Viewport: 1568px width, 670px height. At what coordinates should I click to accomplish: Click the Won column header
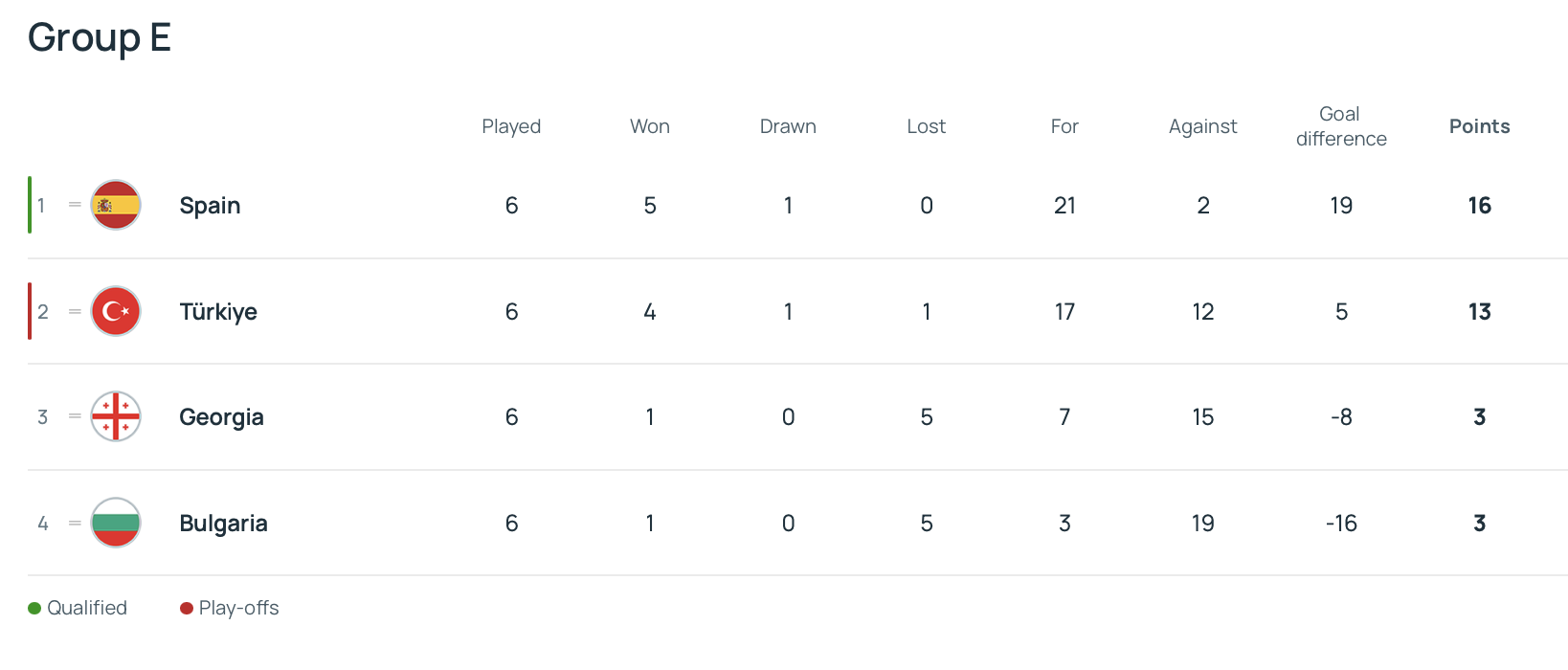point(650,126)
